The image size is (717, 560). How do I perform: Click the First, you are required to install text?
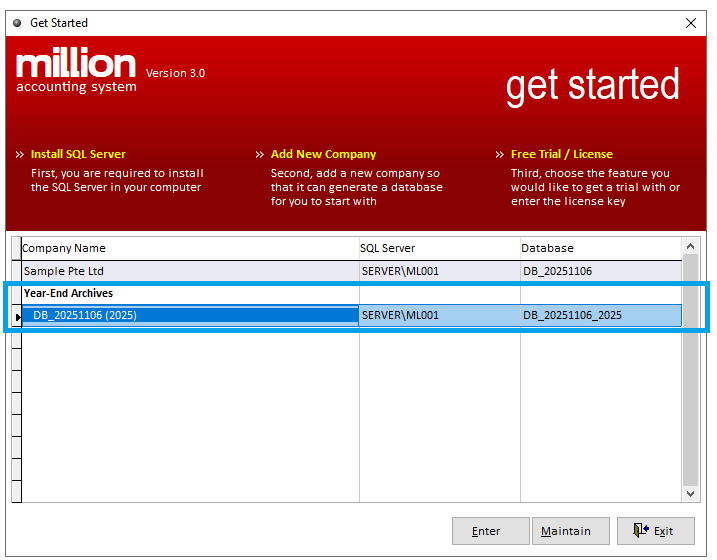[117, 180]
